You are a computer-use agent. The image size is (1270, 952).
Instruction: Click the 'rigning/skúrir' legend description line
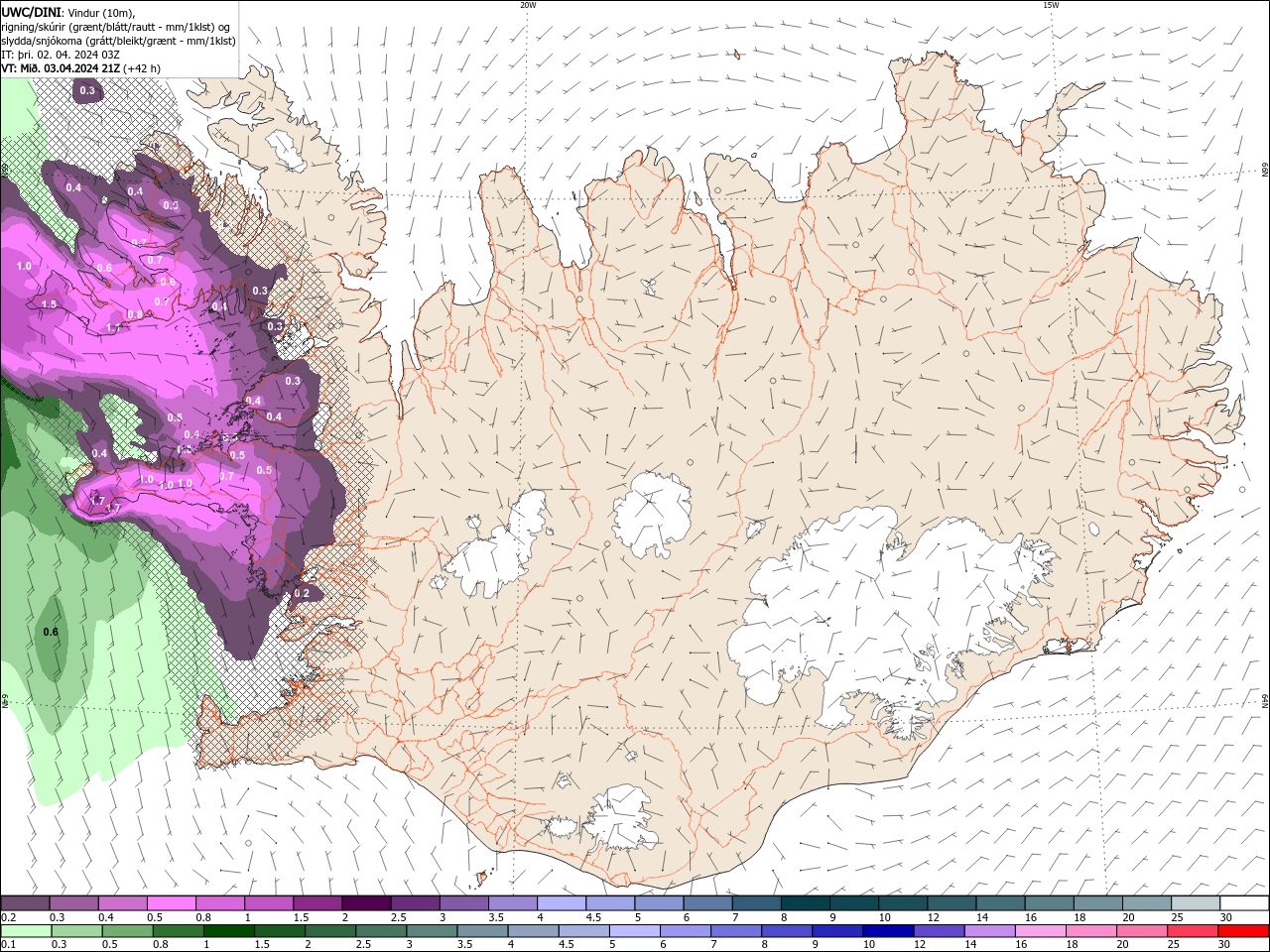(x=116, y=27)
